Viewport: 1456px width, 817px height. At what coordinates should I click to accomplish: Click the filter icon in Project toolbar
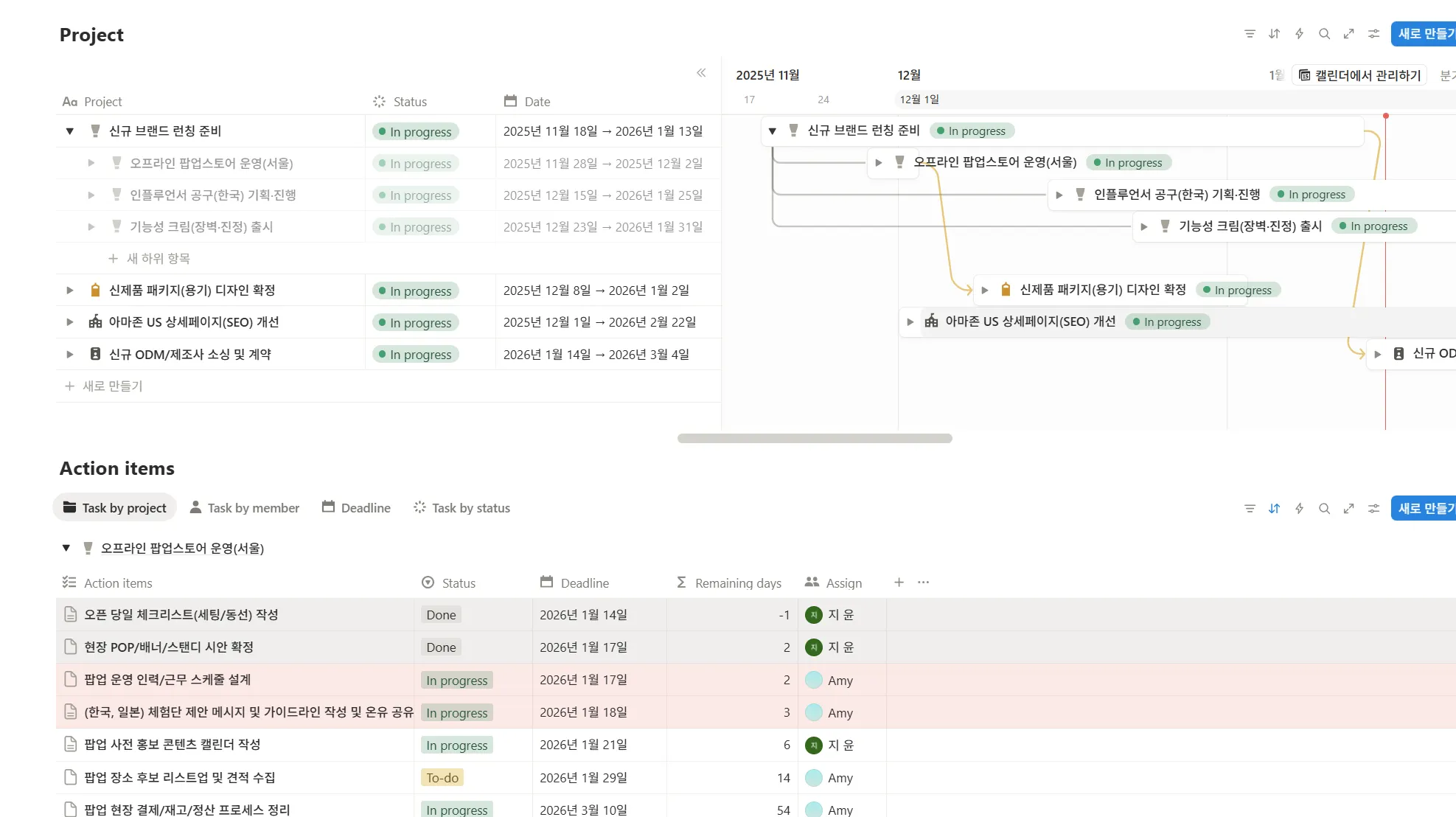tap(1250, 34)
